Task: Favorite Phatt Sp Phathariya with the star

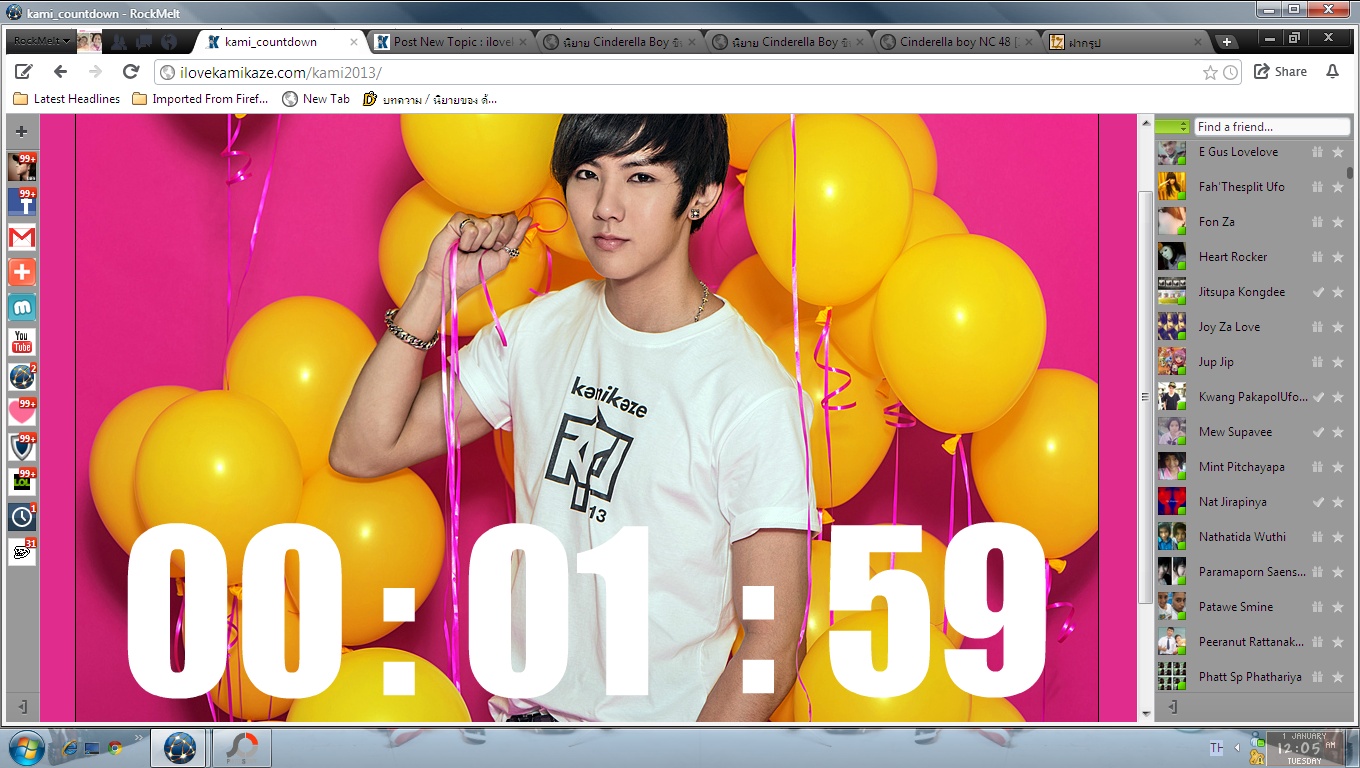Action: 1338,677
